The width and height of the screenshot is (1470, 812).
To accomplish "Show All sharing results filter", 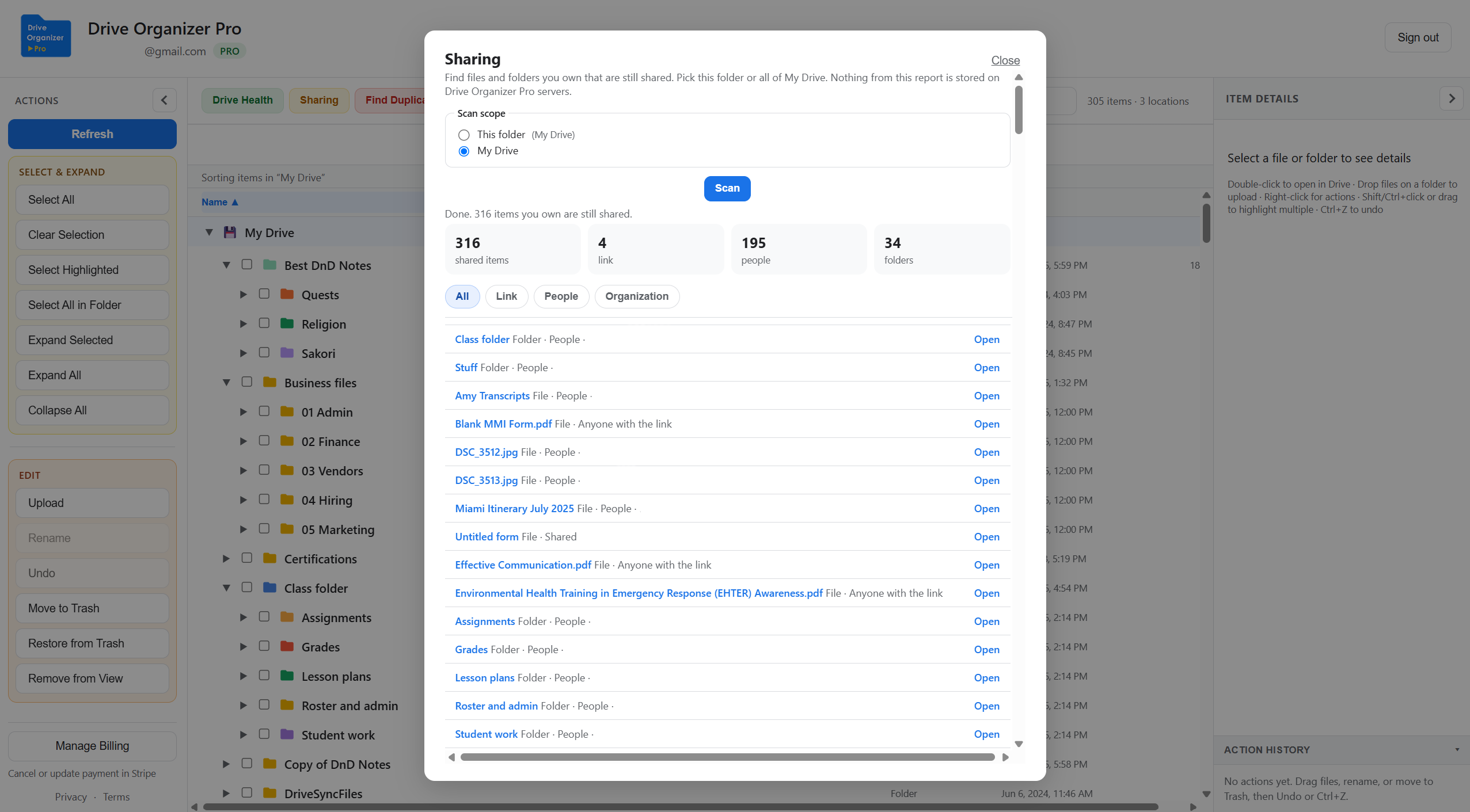I will pos(462,296).
